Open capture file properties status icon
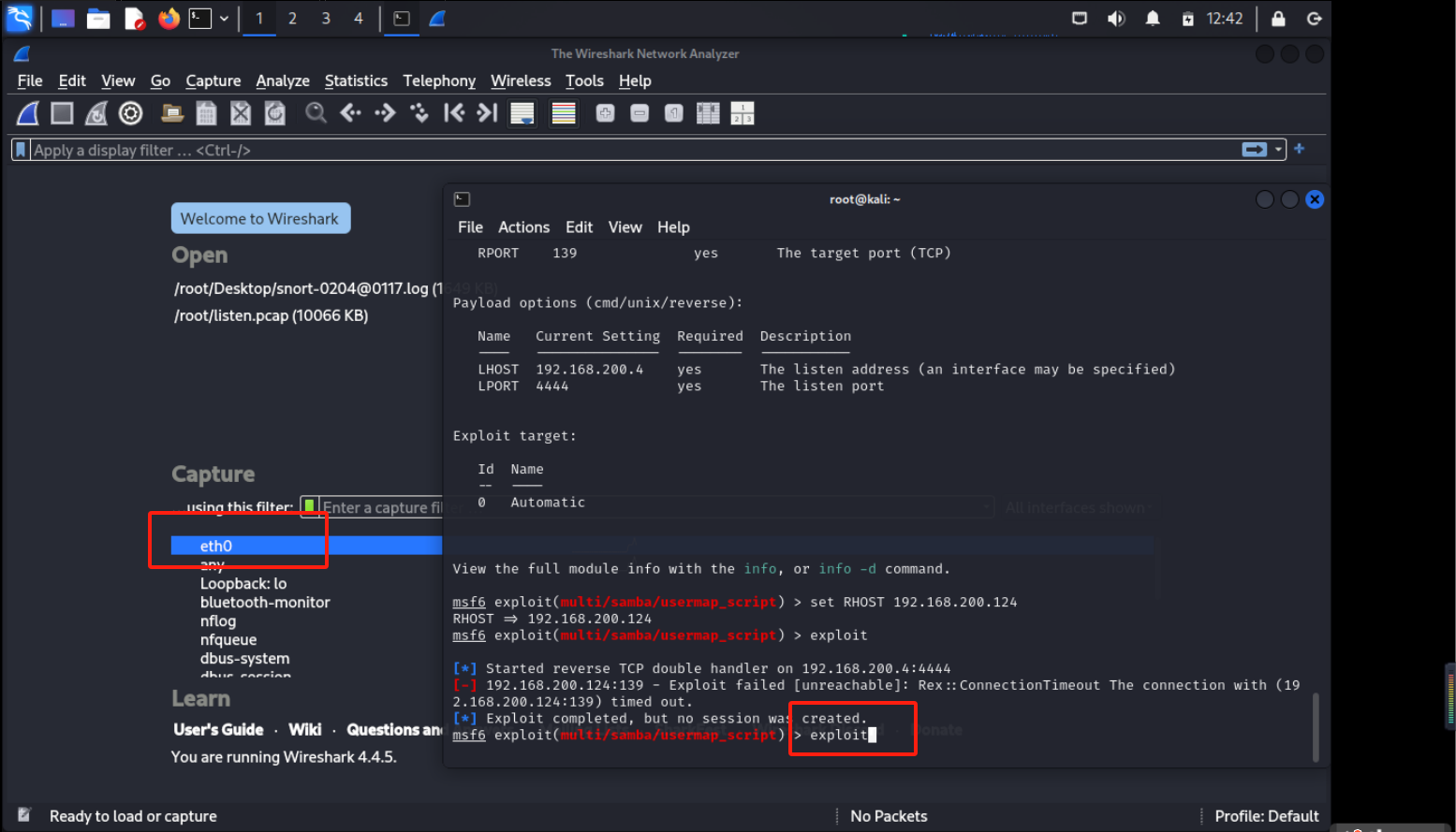The width and height of the screenshot is (1456, 832). coord(24,815)
